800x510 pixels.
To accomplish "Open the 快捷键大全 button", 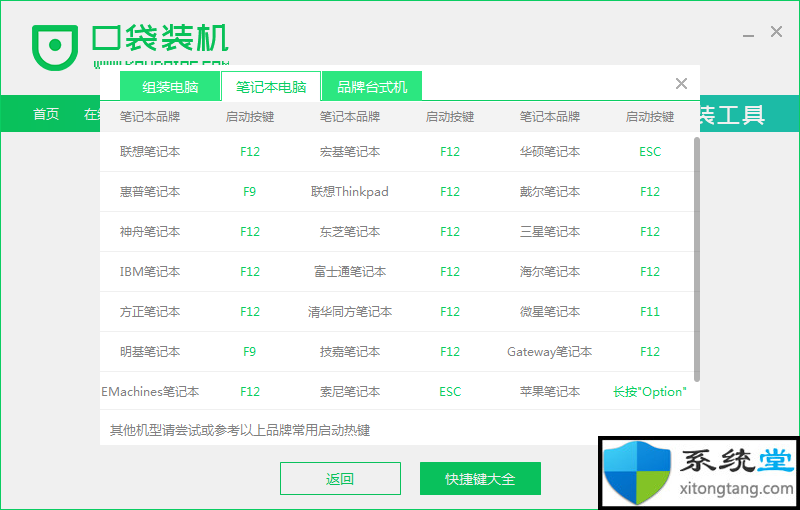I will tap(480, 478).
